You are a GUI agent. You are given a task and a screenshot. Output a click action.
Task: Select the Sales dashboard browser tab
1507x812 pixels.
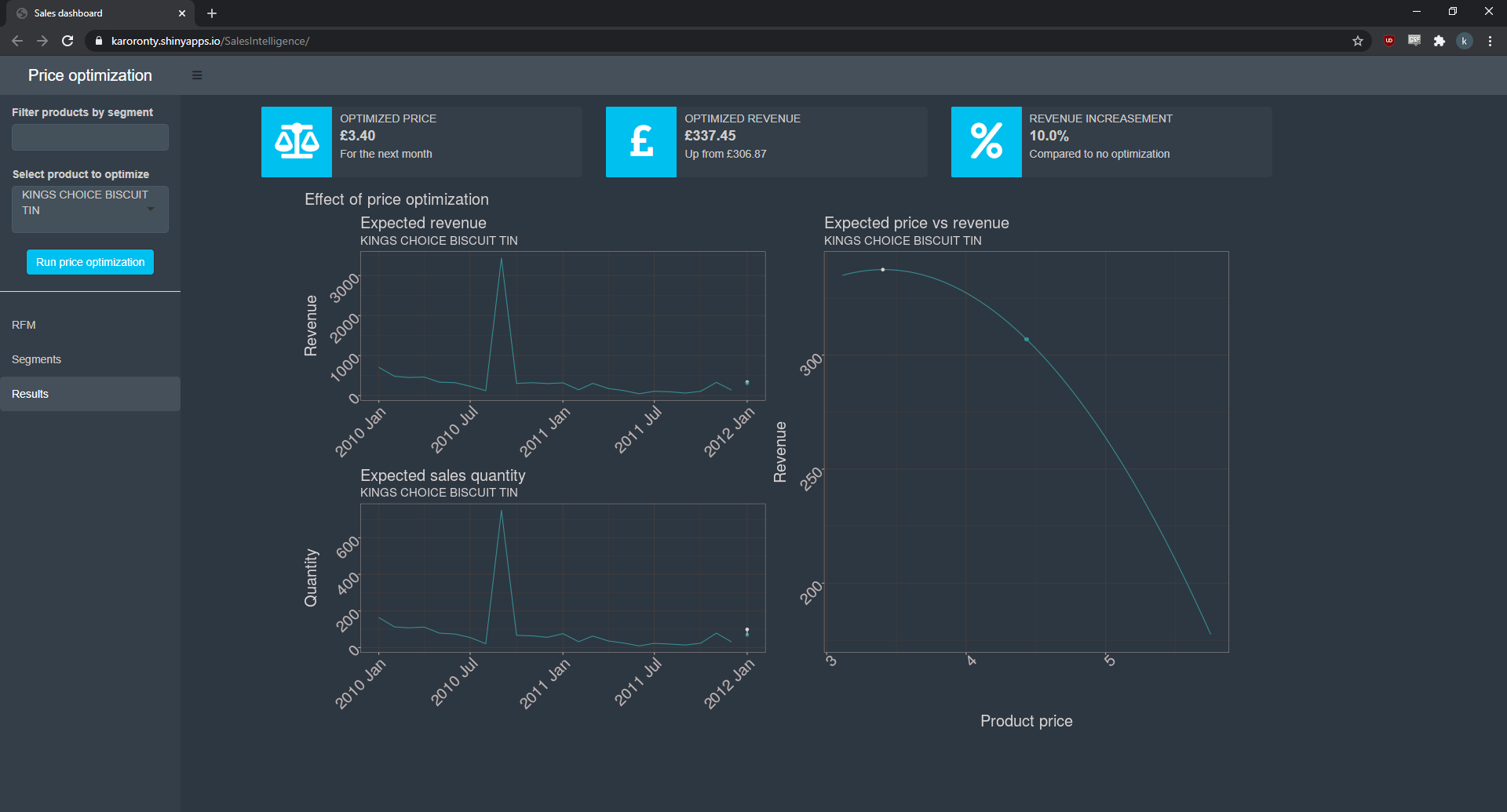(x=100, y=13)
